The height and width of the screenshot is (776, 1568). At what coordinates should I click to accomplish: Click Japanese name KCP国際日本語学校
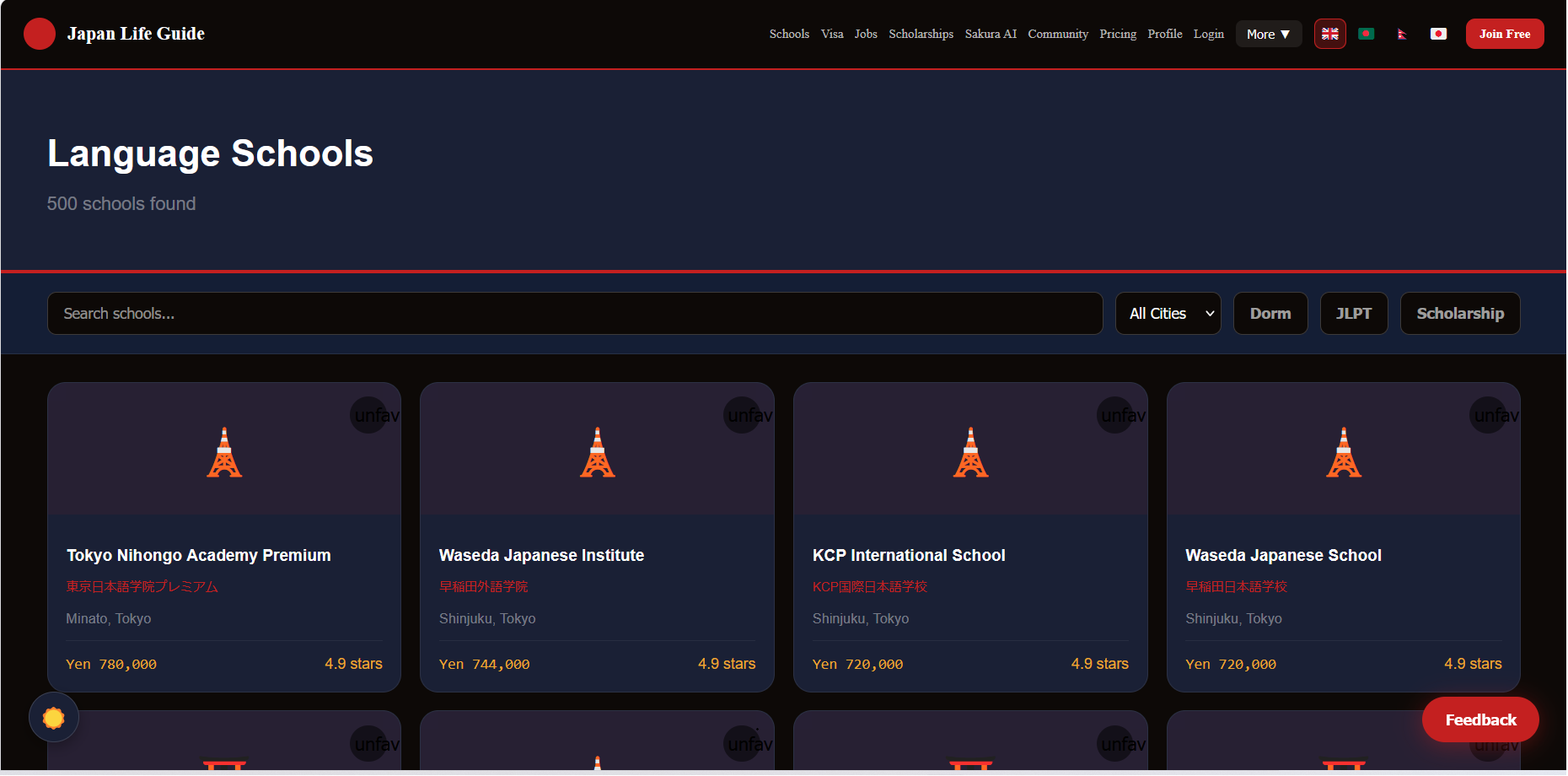point(869,586)
